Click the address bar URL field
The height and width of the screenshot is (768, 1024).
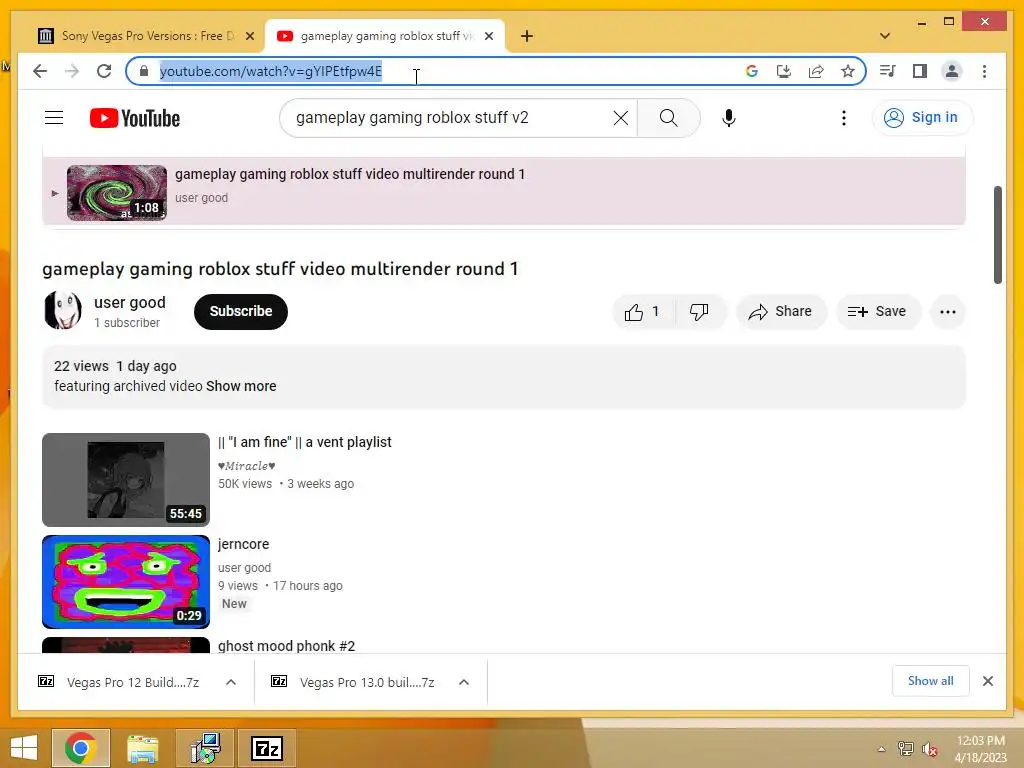444,71
